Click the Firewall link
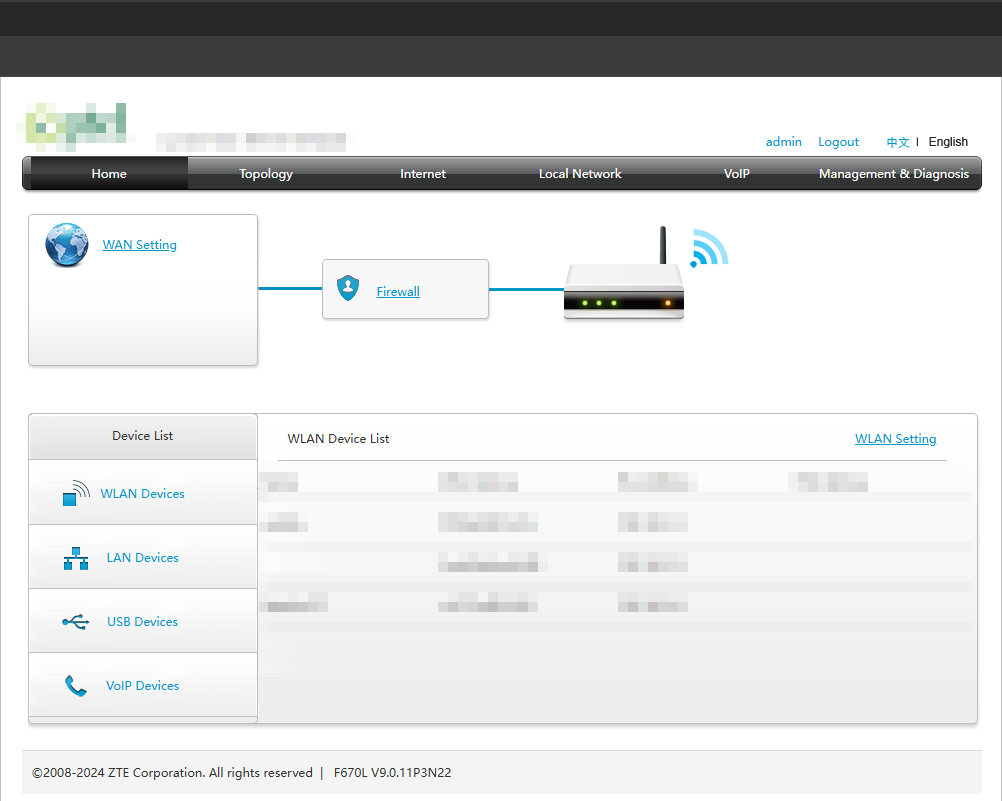 click(398, 291)
